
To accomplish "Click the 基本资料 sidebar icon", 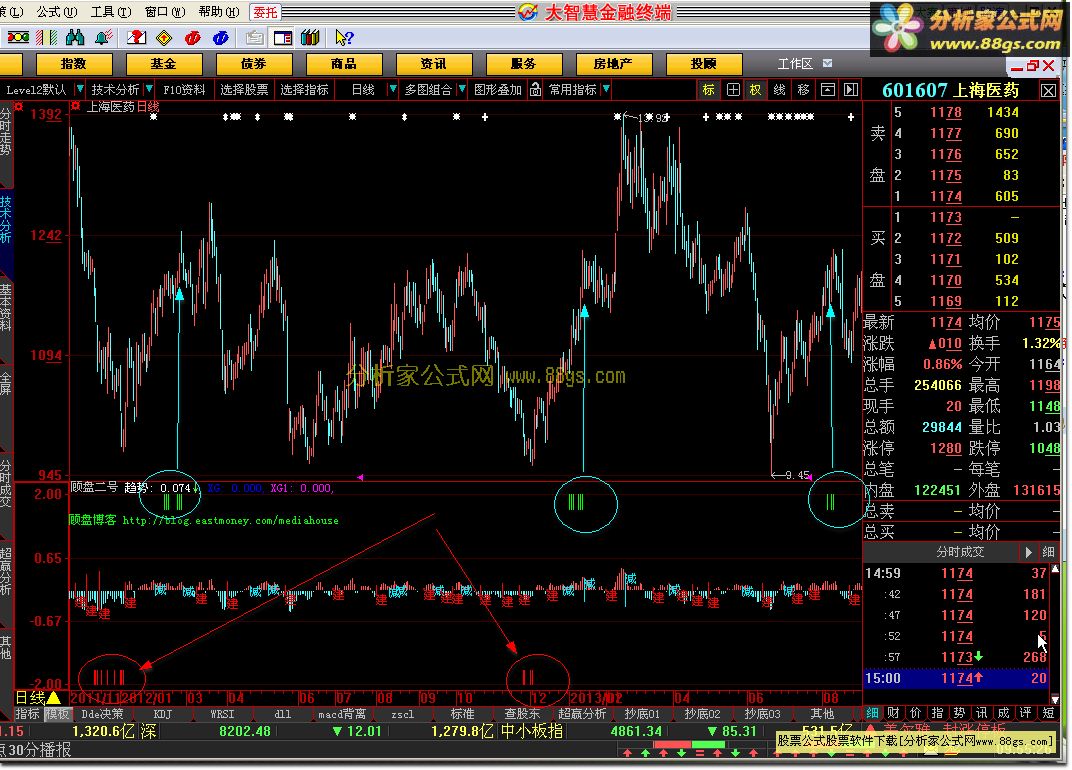I will coord(5,308).
